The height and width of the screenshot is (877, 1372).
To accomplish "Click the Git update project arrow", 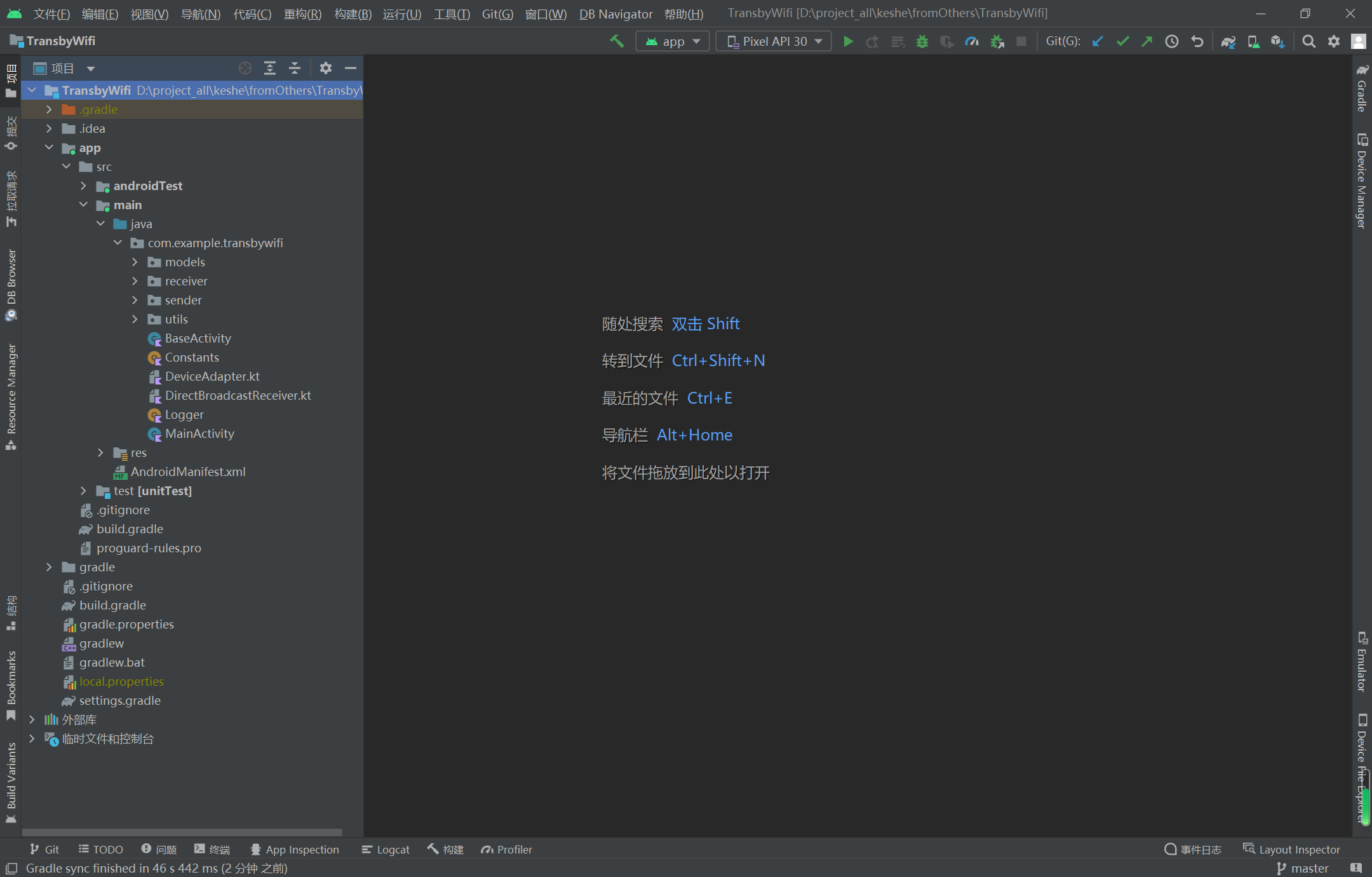I will [1098, 41].
